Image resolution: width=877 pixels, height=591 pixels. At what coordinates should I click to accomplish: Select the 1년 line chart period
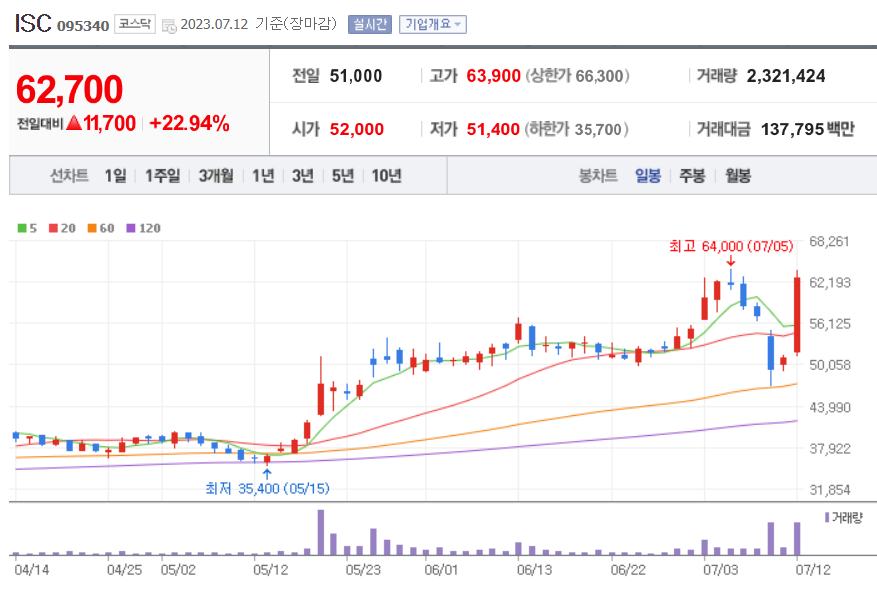click(263, 176)
